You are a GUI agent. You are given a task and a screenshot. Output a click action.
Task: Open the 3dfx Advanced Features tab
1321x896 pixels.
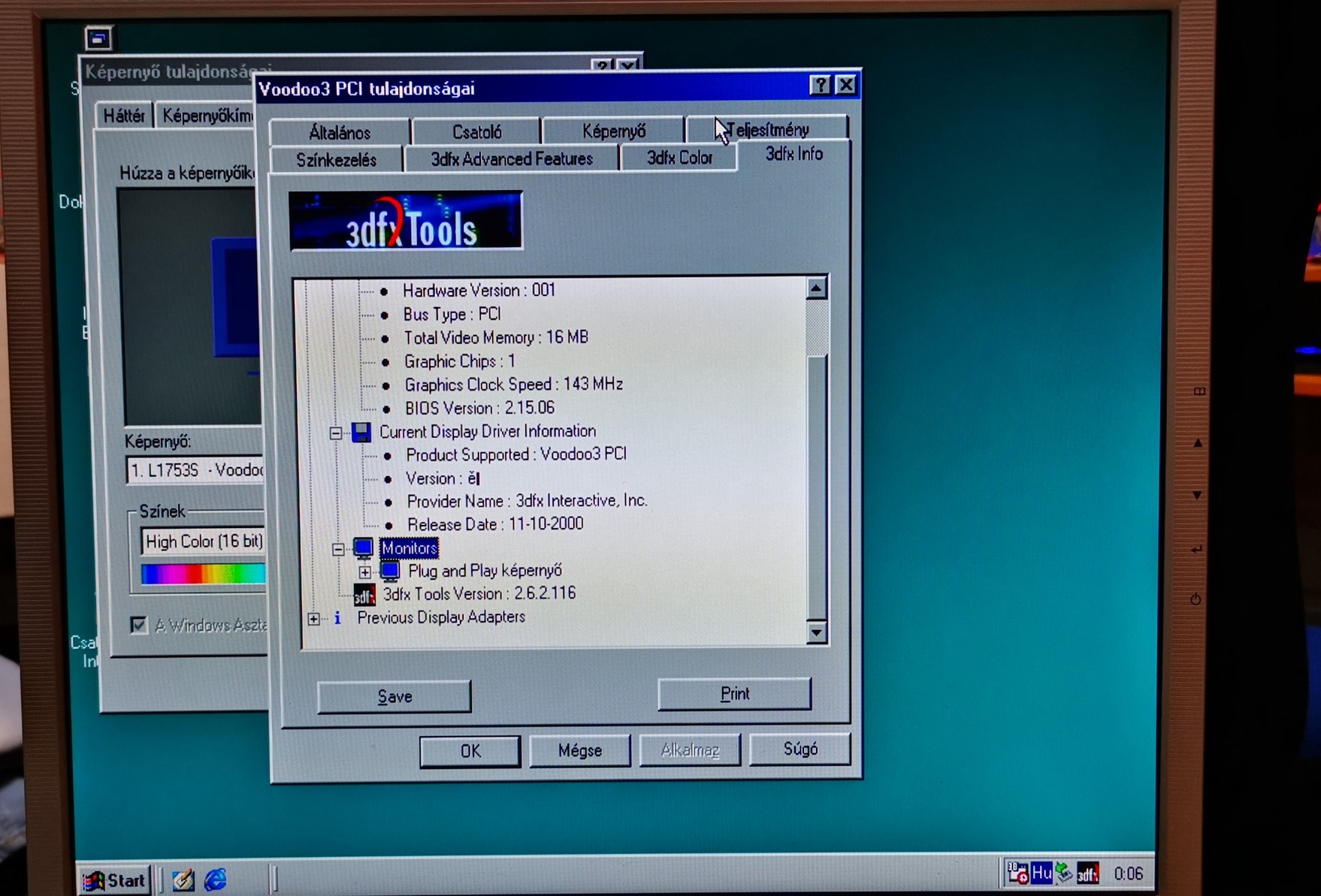pos(512,158)
